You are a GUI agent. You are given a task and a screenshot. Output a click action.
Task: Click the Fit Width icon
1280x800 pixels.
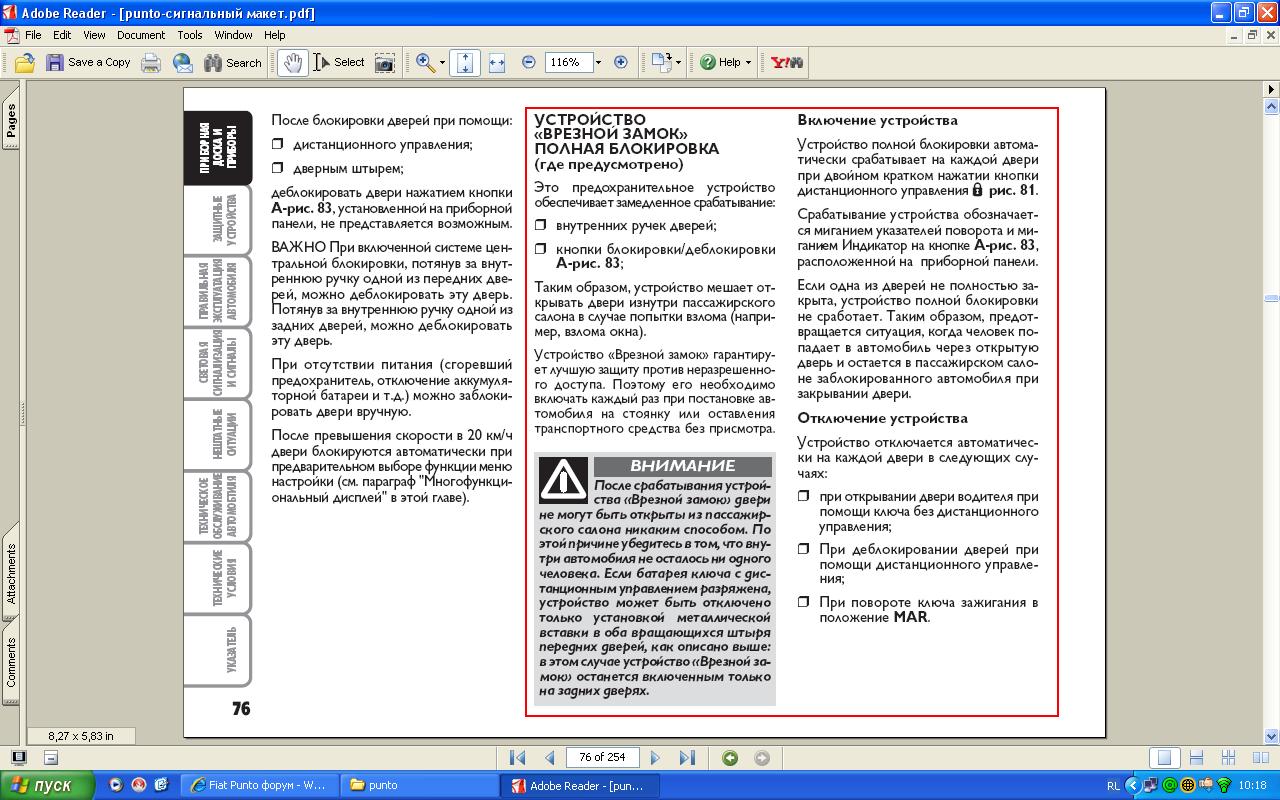pos(497,62)
